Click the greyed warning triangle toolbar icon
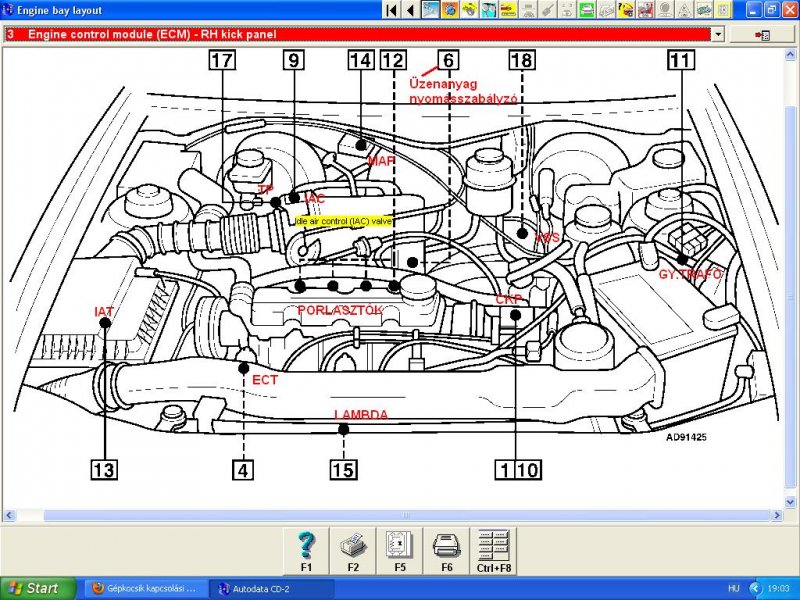Viewport: 800px width, 600px height. 684,10
